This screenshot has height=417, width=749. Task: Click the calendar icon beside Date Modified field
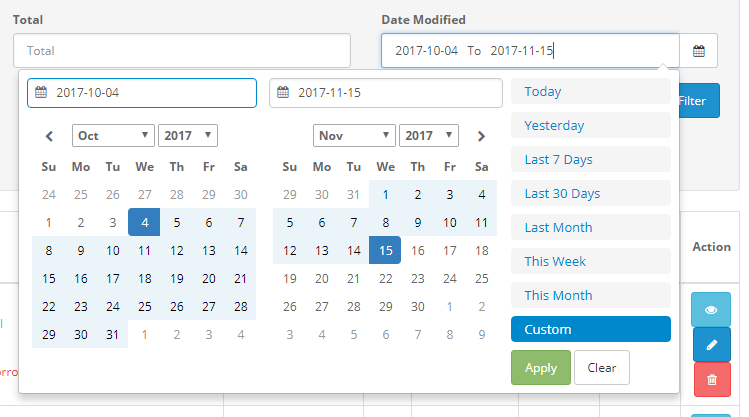(698, 51)
